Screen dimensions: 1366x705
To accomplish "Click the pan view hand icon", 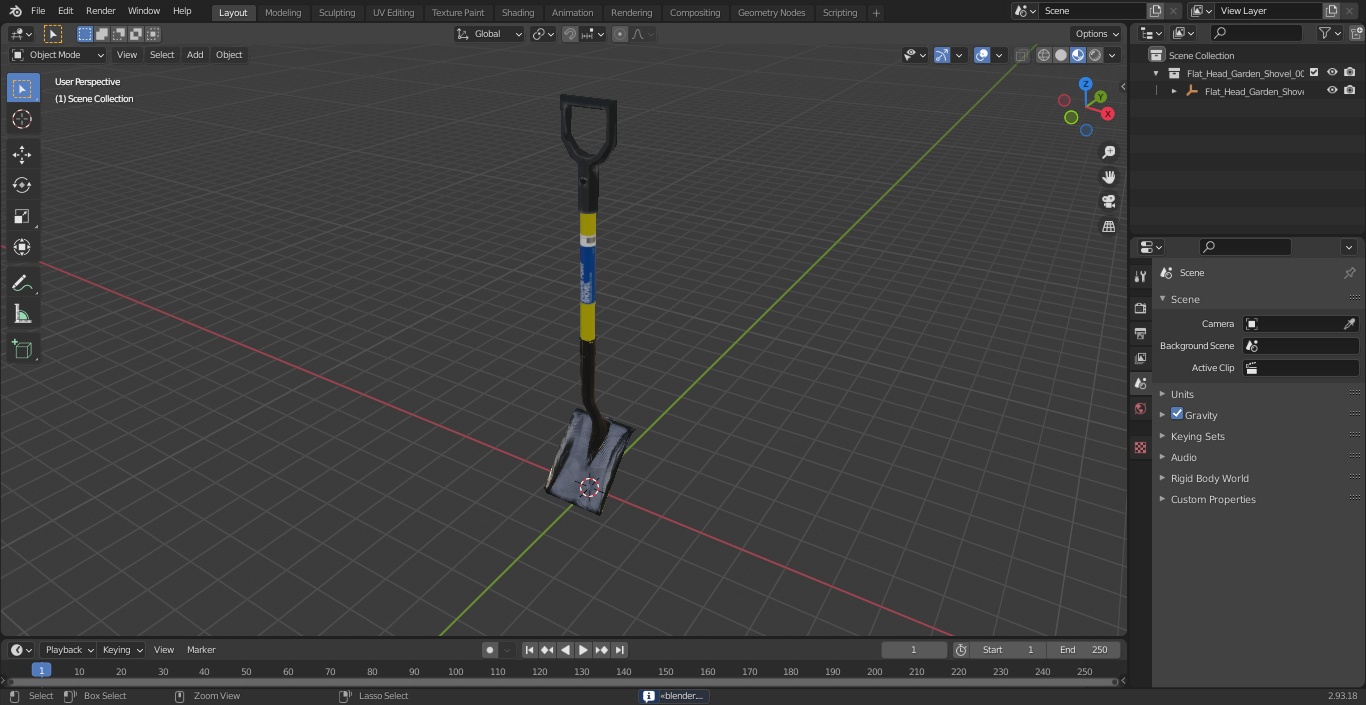I will pyautogui.click(x=1108, y=177).
